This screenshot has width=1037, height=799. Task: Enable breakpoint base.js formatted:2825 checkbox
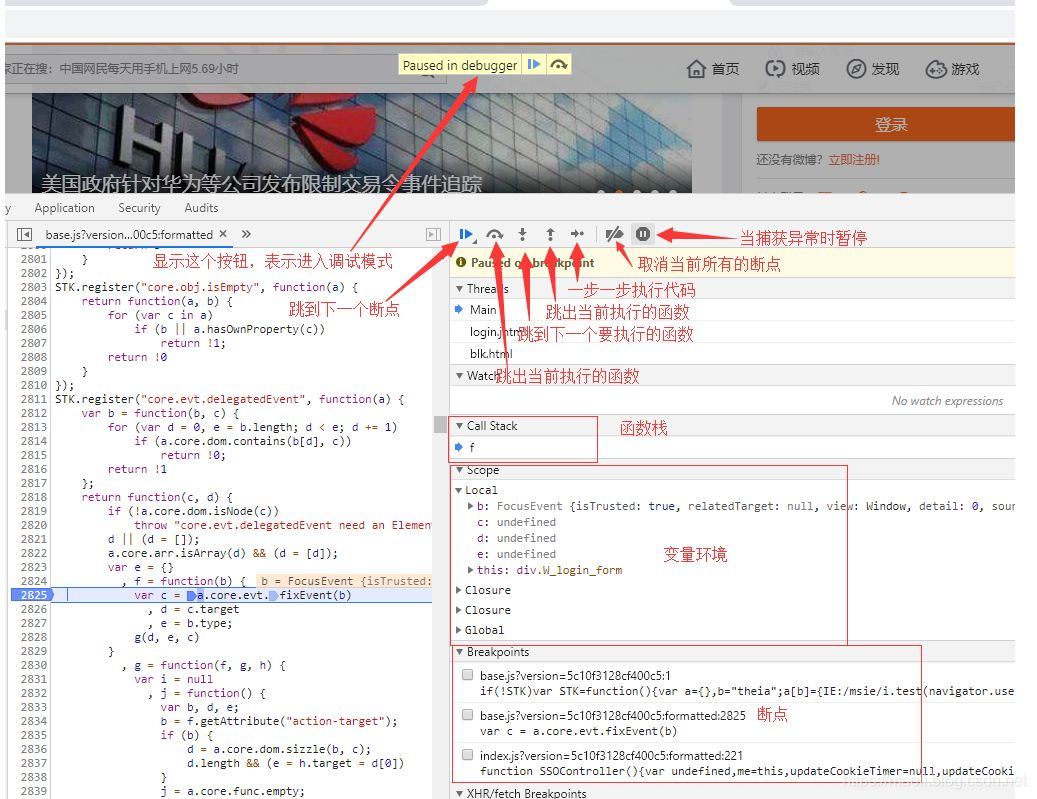pyautogui.click(x=468, y=715)
